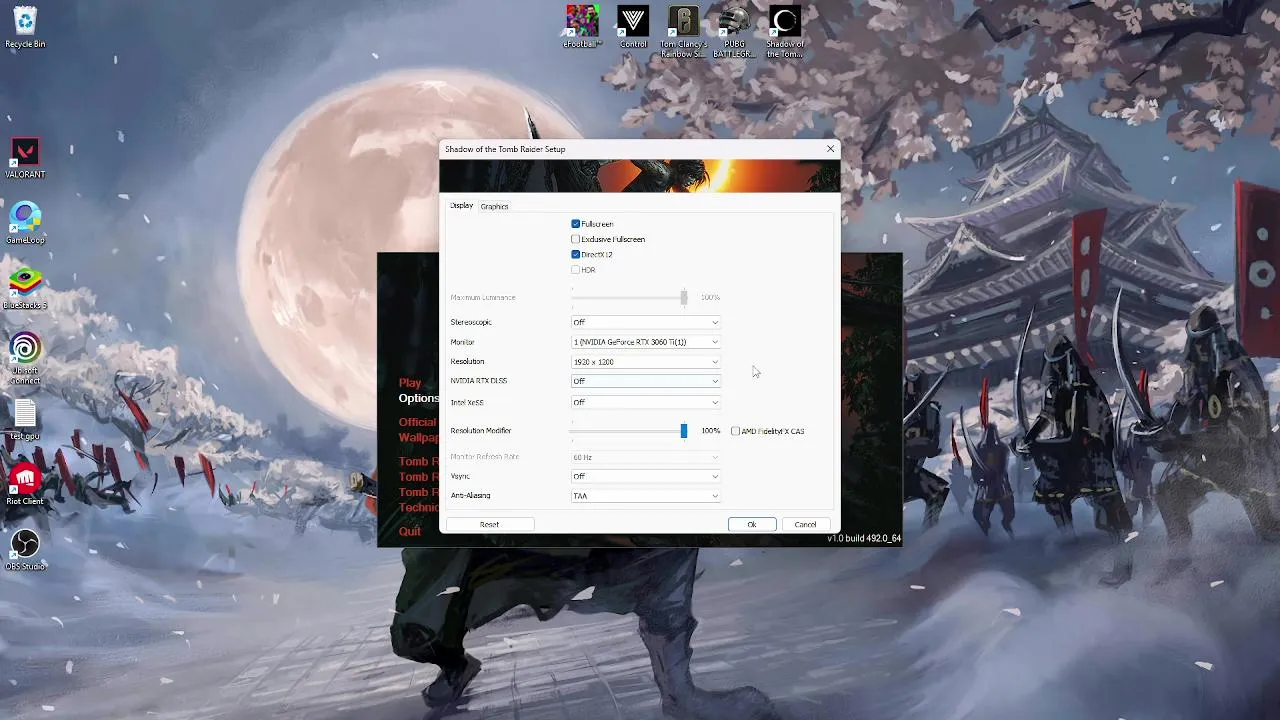
Task: Click the Reset button
Action: [x=489, y=524]
